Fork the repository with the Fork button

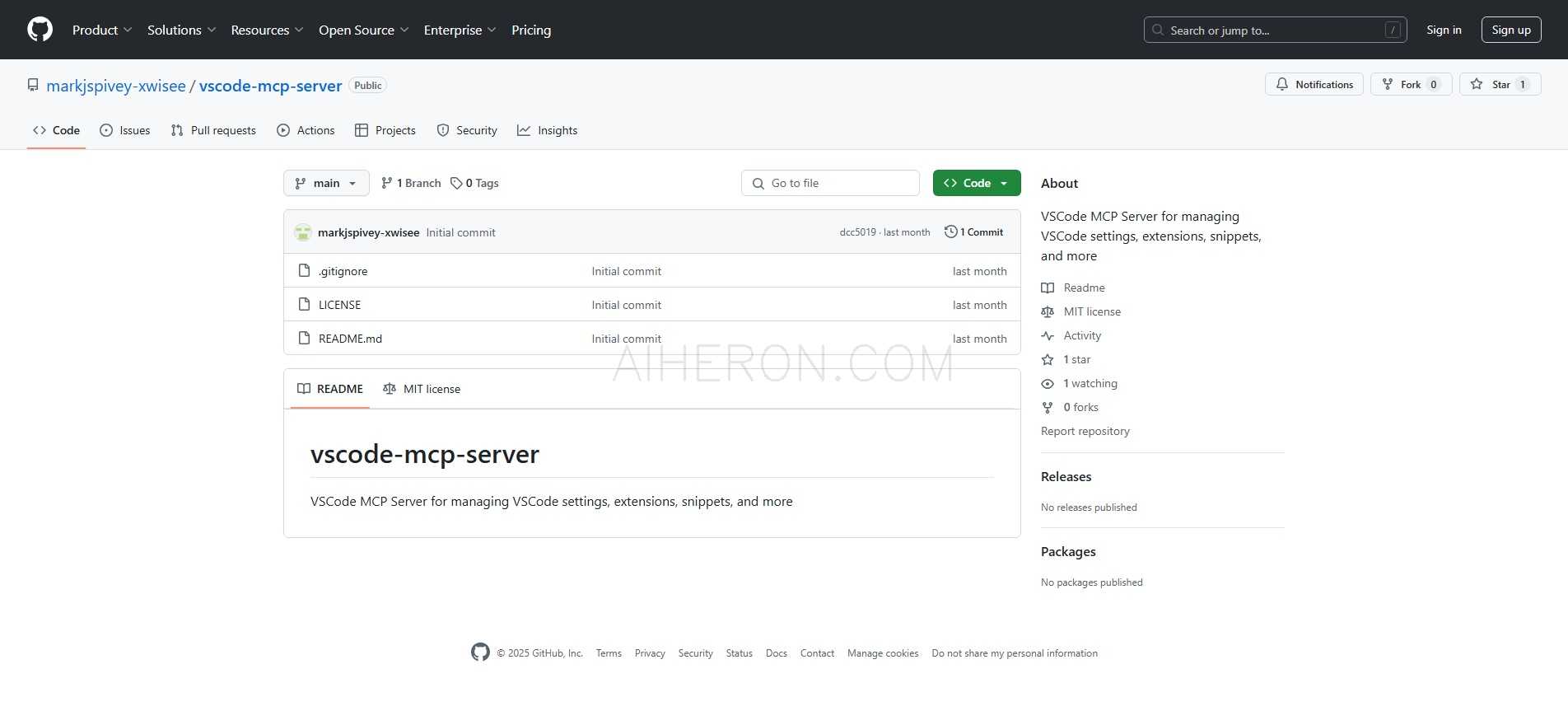[1411, 84]
